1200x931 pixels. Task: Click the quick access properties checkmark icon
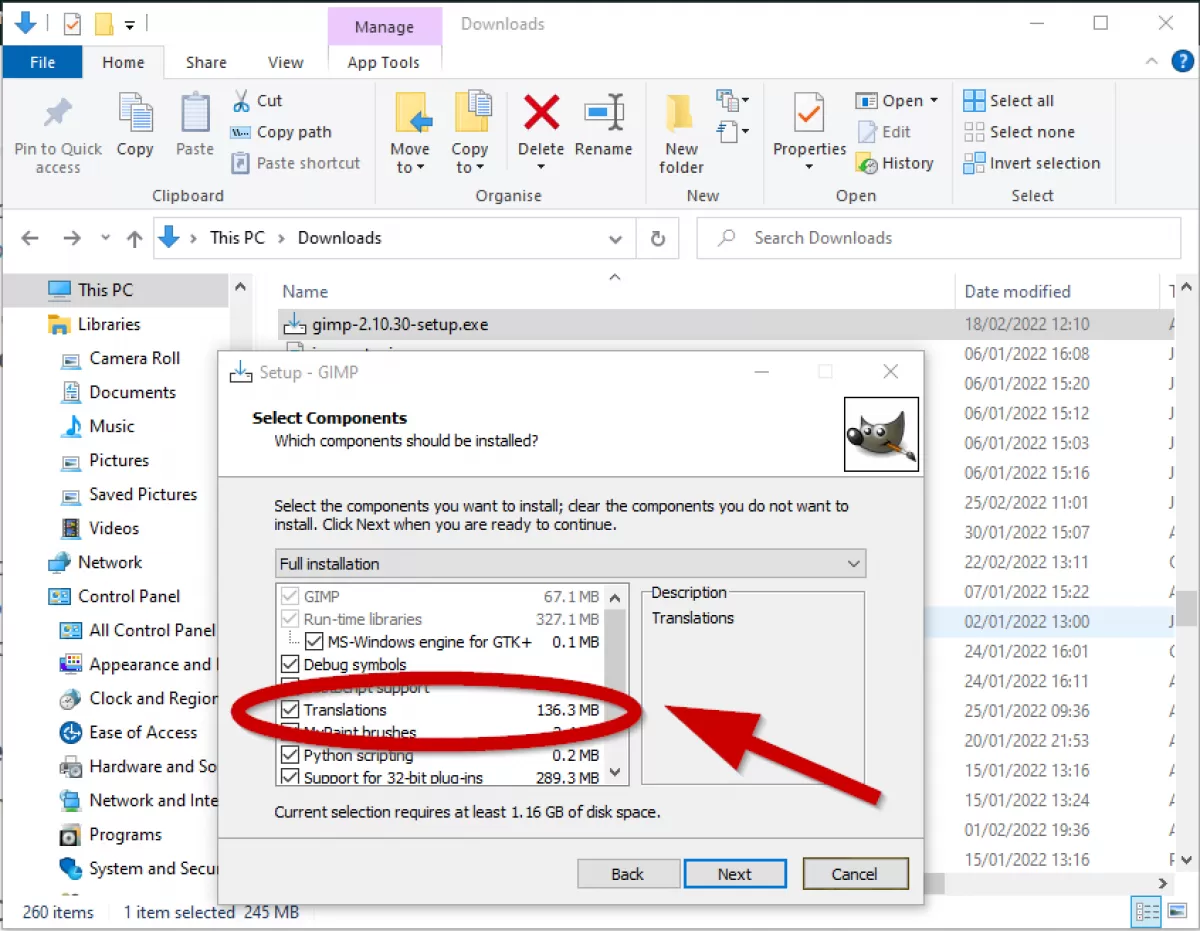(72, 24)
